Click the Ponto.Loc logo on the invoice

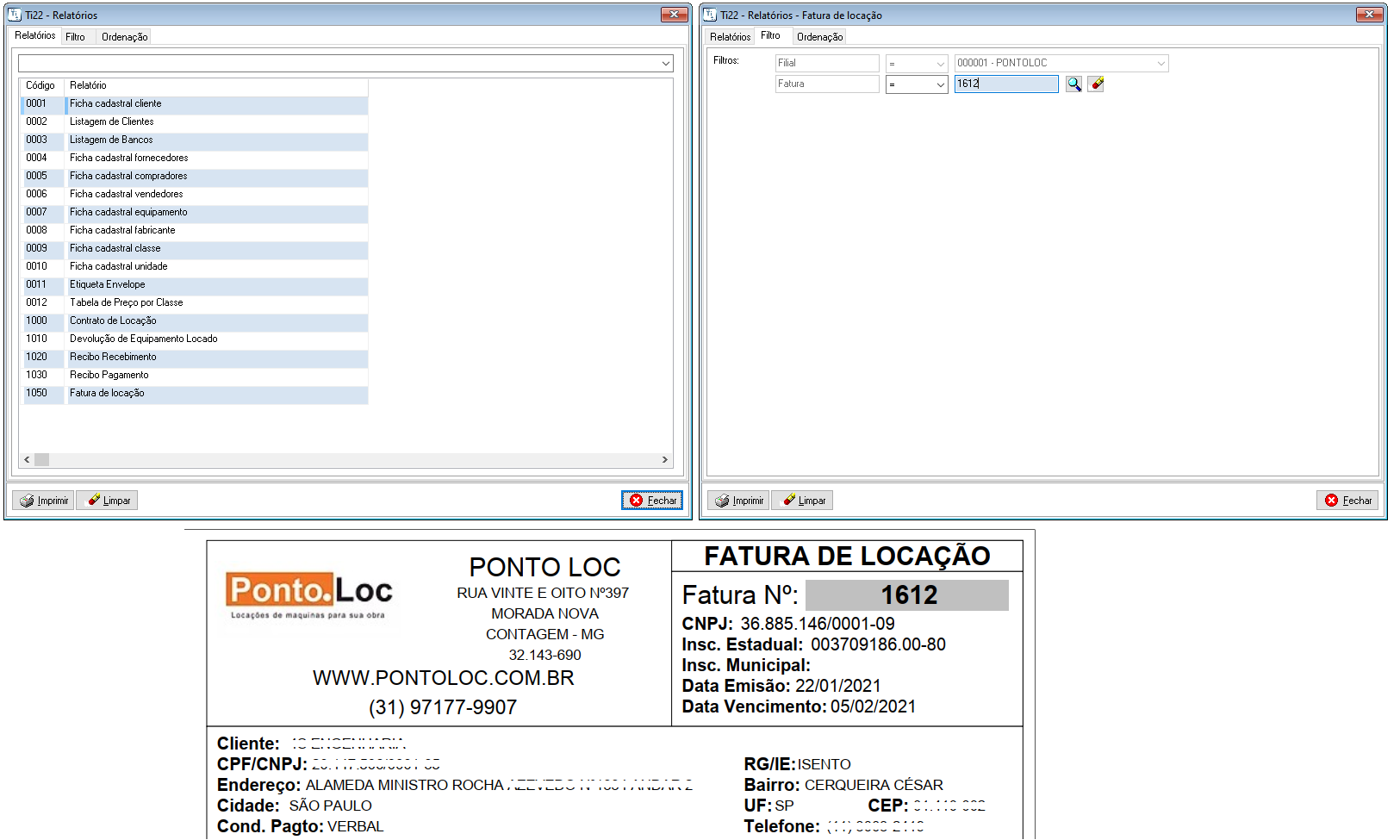coord(308,594)
